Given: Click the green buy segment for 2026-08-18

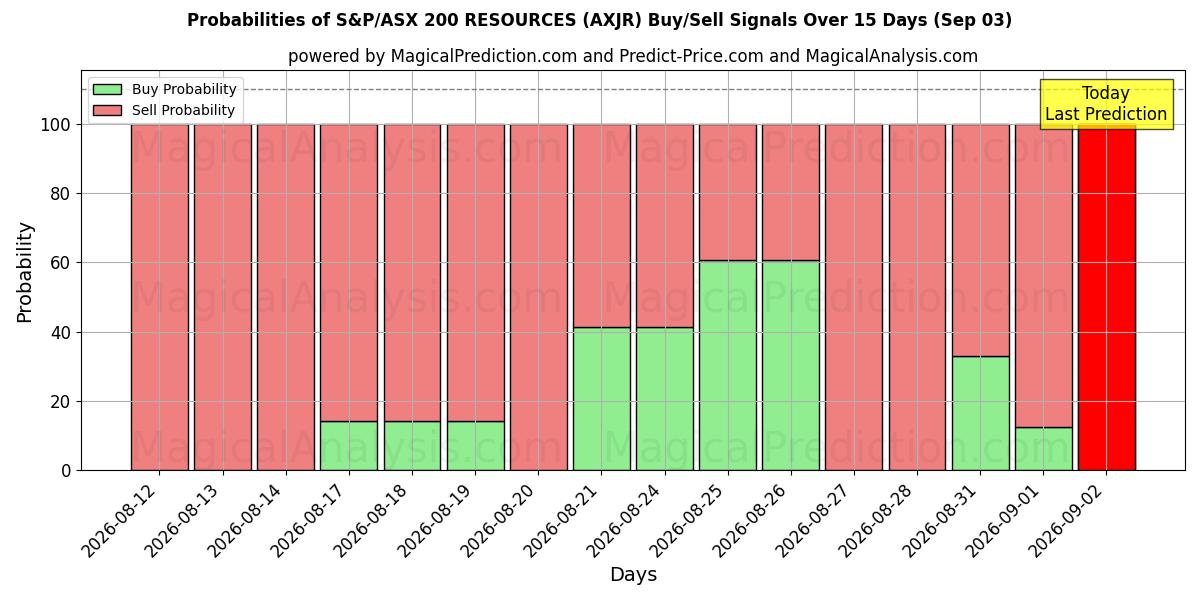Looking at the screenshot, I should tap(412, 446).
